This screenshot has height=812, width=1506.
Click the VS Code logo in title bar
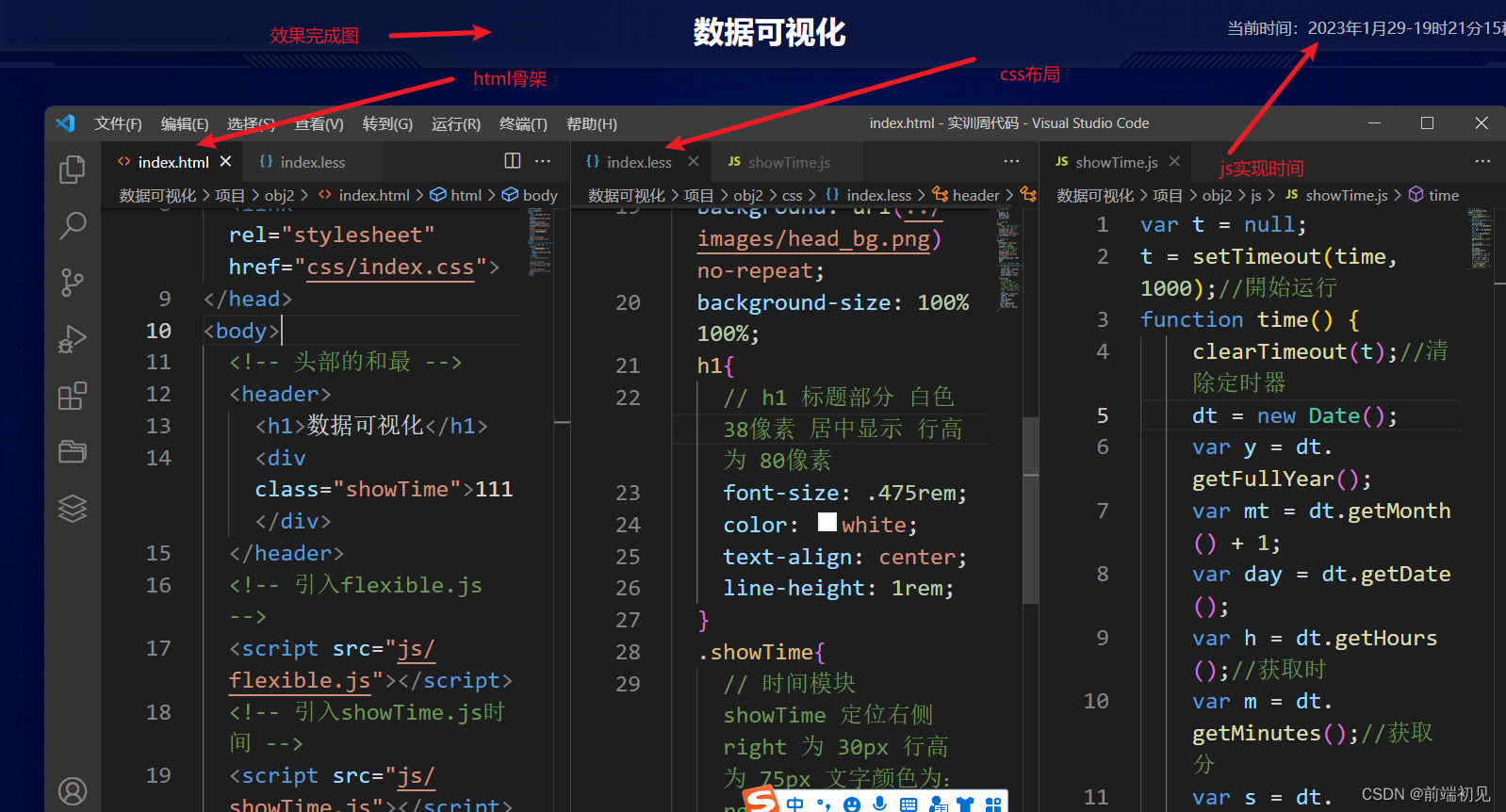(65, 123)
